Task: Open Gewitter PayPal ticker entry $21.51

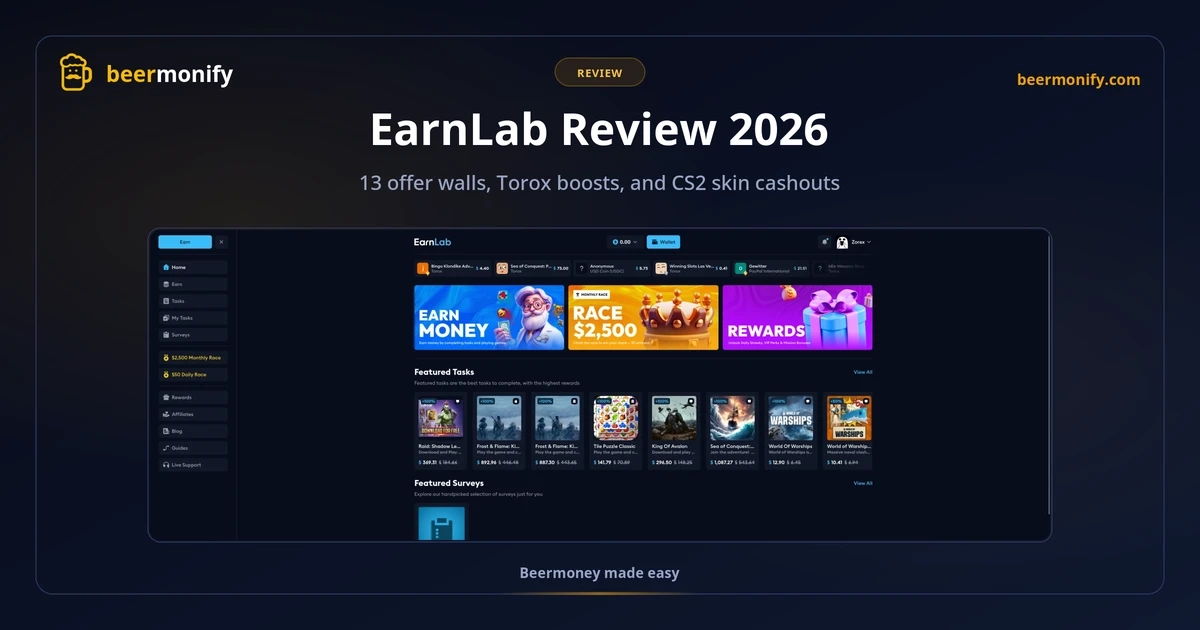Action: 771,268
